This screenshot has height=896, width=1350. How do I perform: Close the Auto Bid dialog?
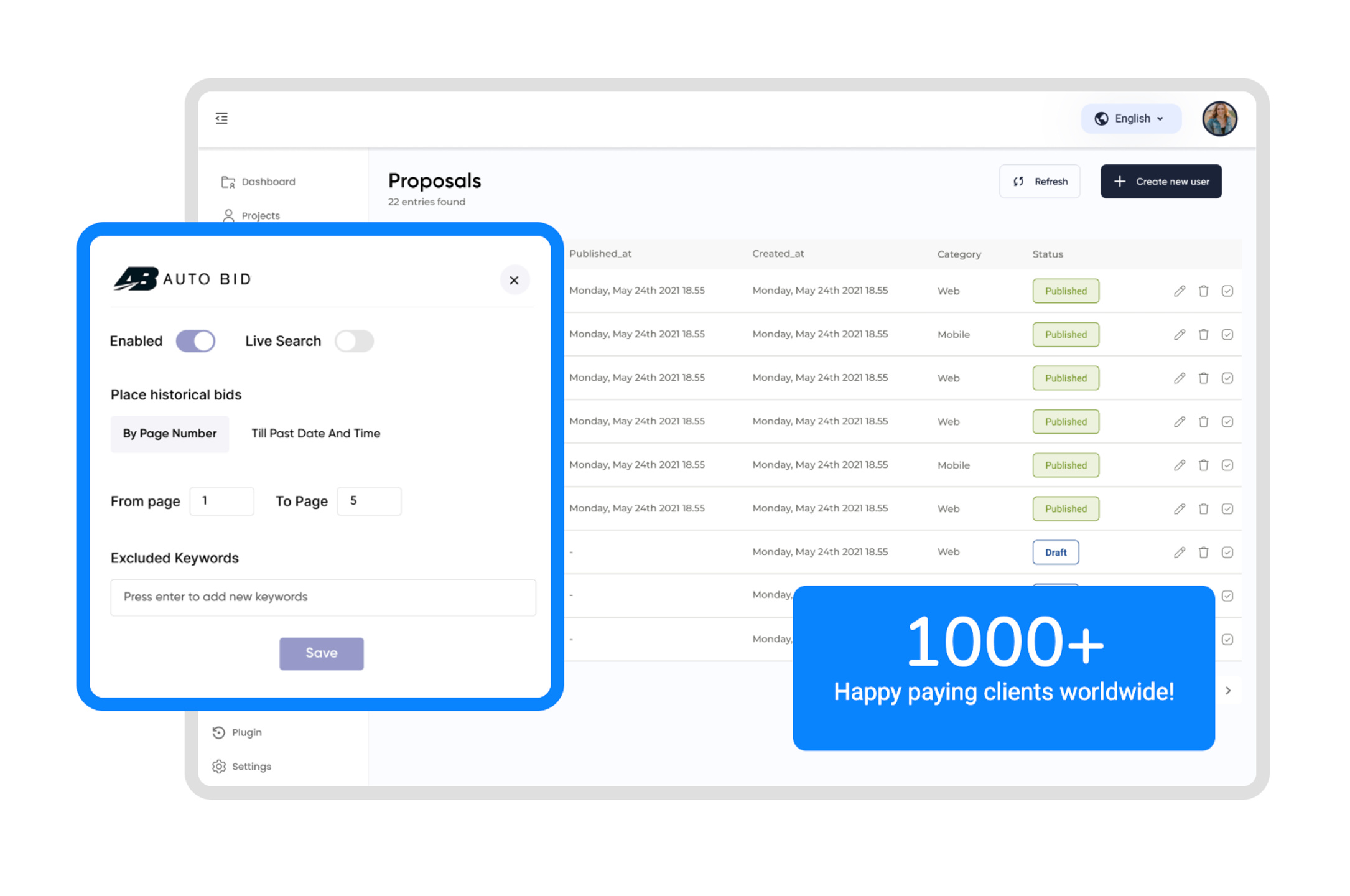pyautogui.click(x=514, y=280)
